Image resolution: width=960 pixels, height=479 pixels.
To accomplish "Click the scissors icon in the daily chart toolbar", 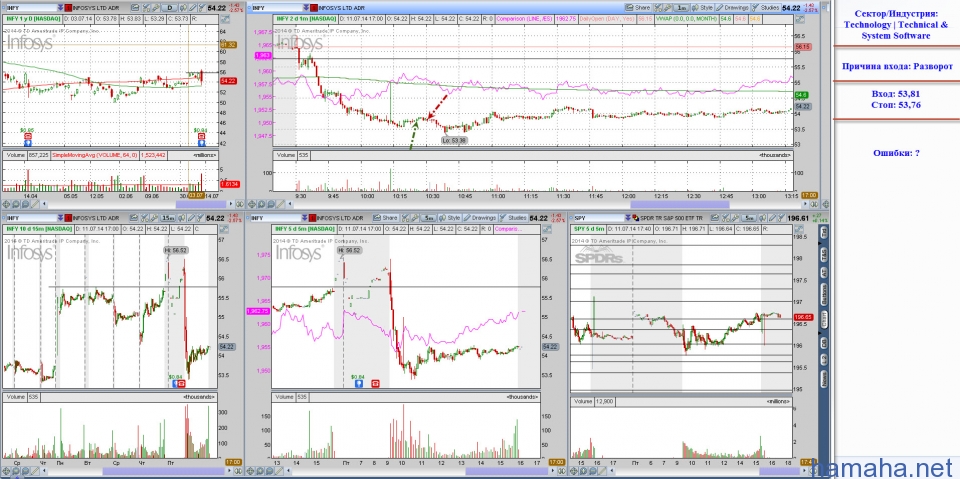I will 146,7.
